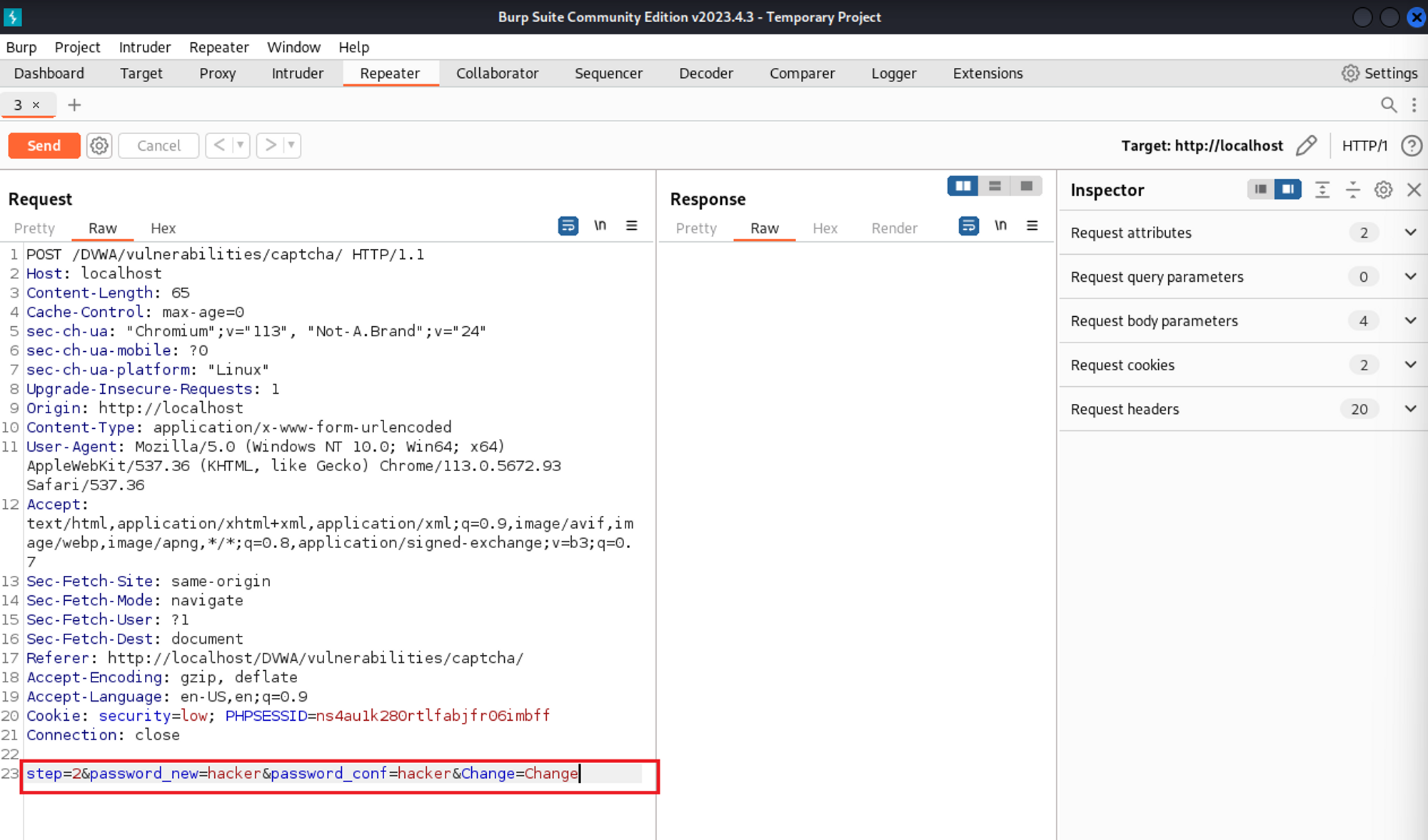
Task: Select the Hex tab in Request
Action: click(163, 228)
